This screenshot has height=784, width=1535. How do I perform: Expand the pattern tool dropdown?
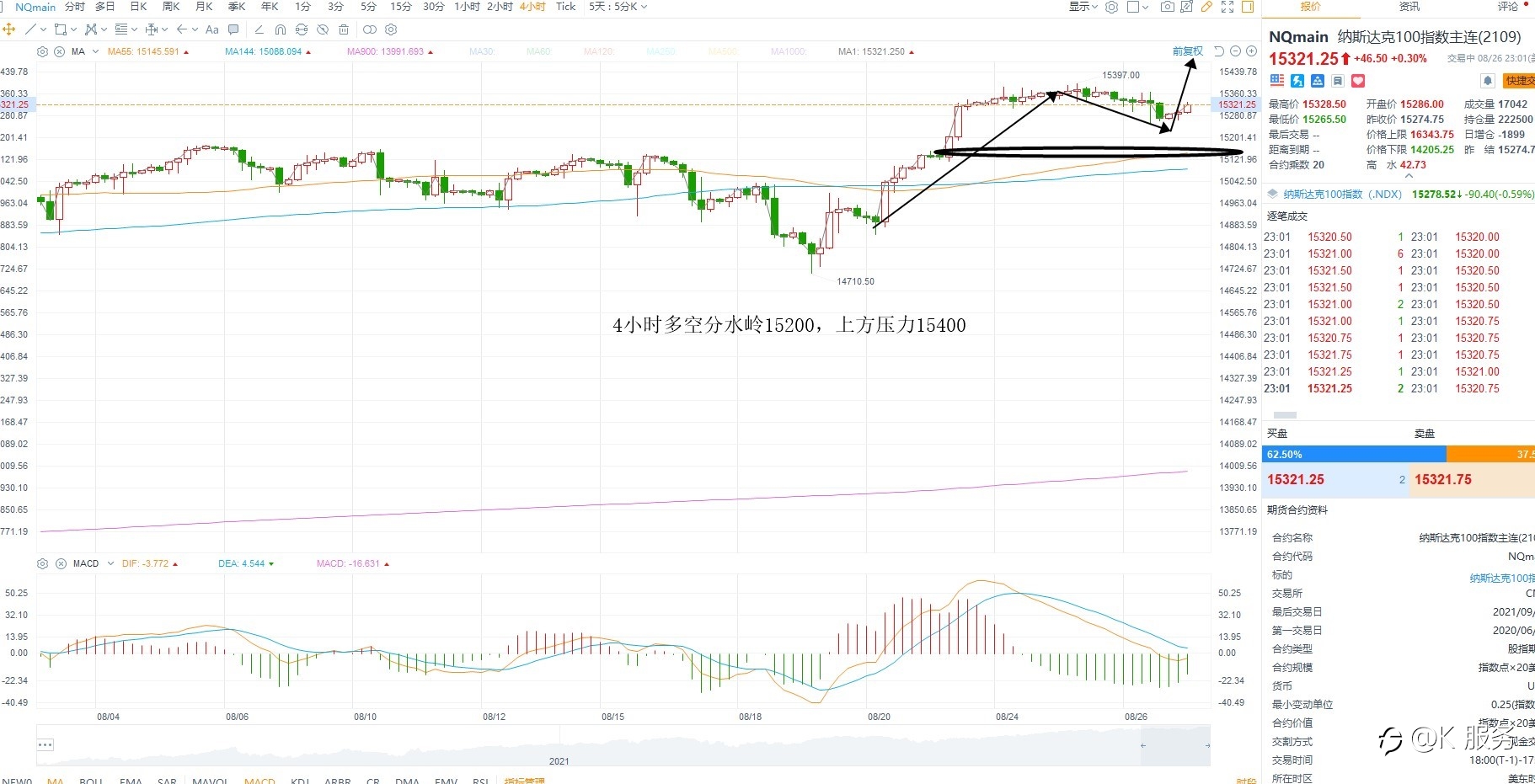click(x=104, y=29)
